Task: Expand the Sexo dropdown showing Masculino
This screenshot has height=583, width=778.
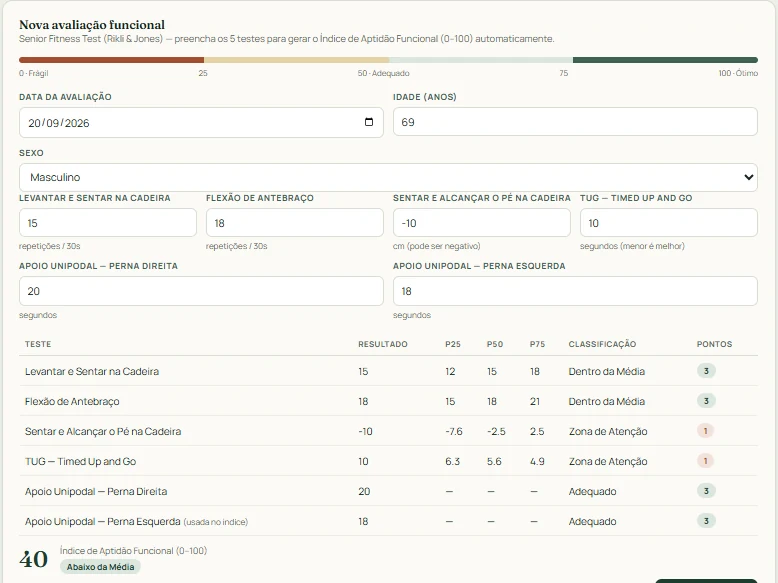Action: coord(388,177)
